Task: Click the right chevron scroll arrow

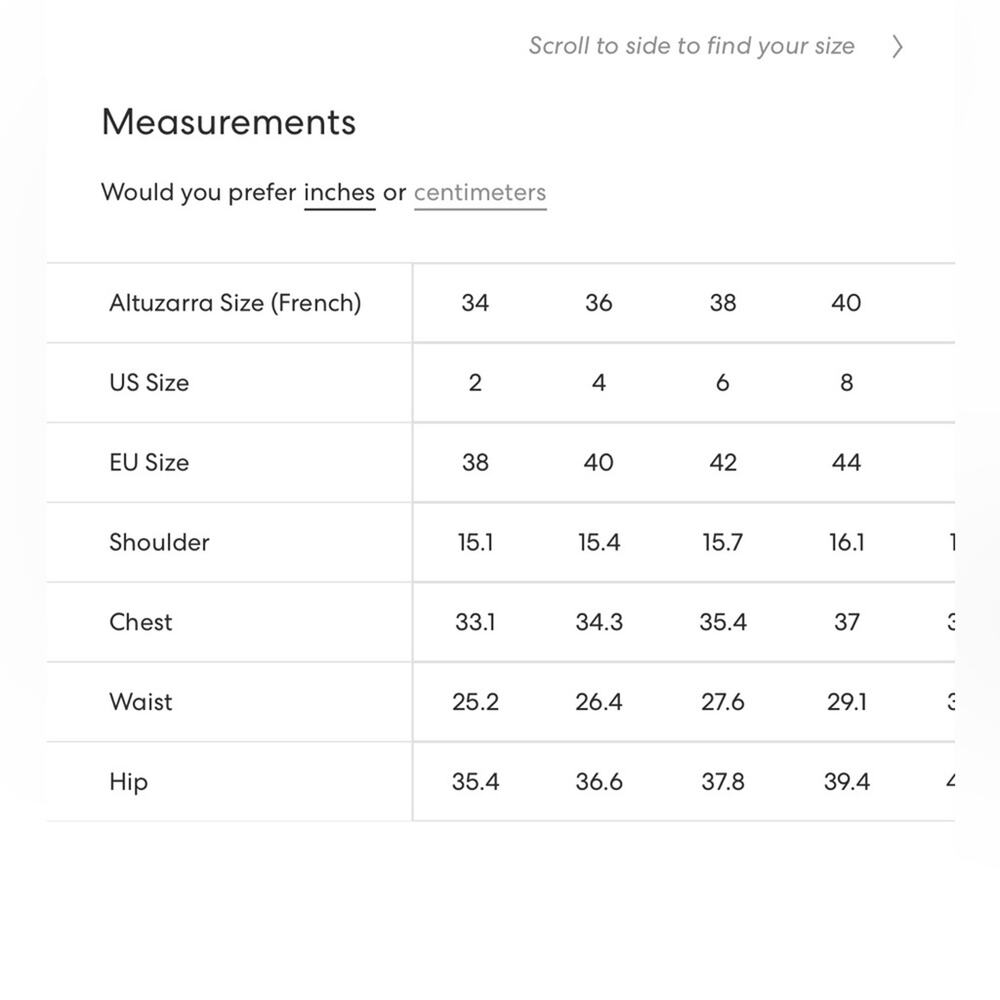Action: (x=897, y=47)
